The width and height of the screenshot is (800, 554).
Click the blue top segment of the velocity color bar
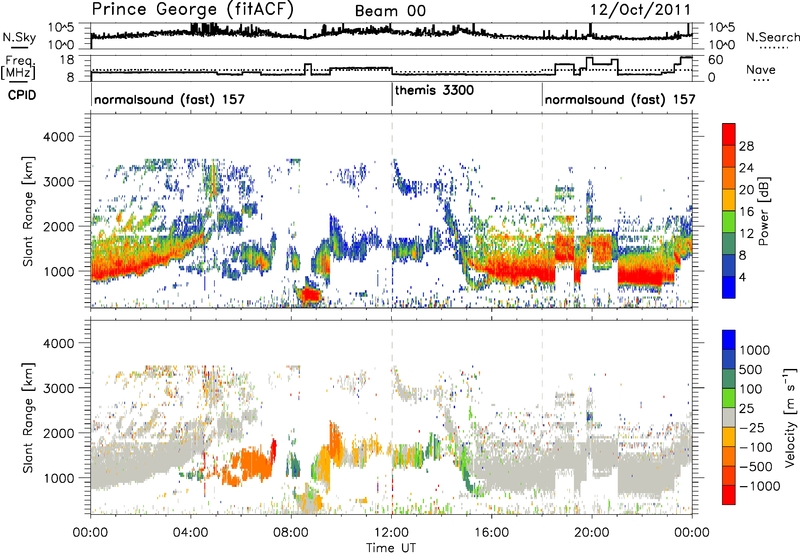click(x=729, y=340)
